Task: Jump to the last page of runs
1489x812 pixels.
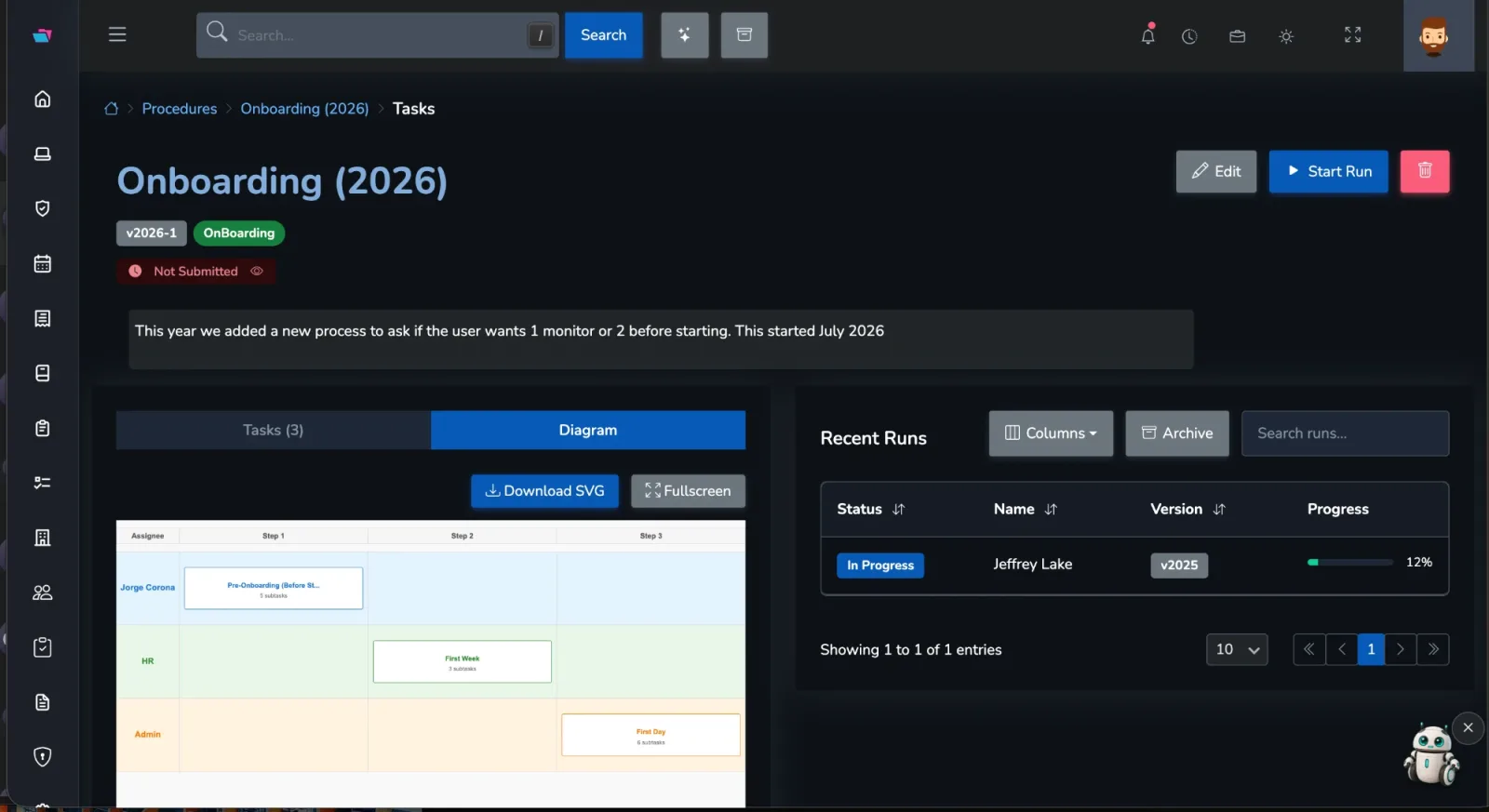Action: pos(1433,649)
